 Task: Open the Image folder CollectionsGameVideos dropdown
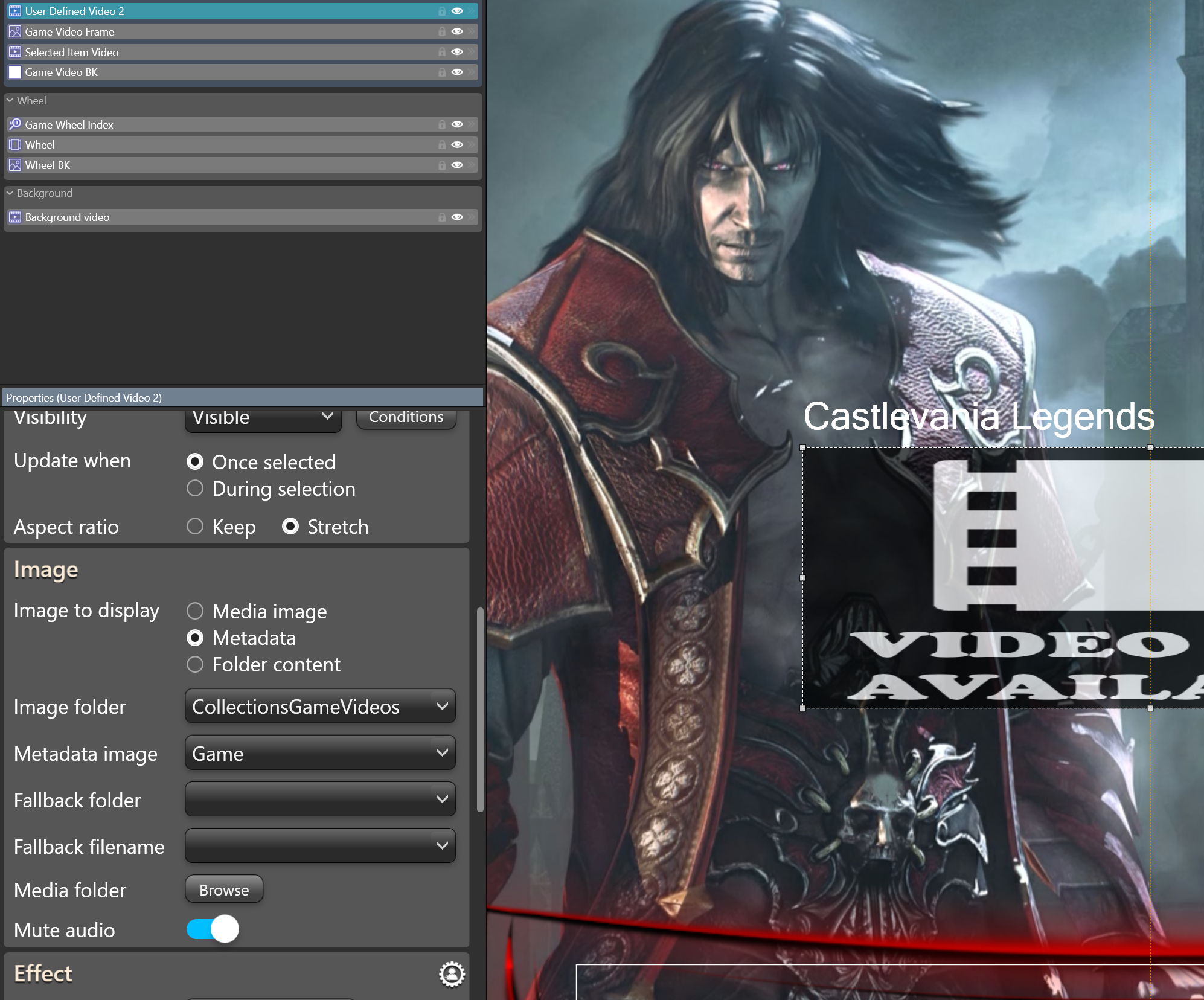click(x=320, y=706)
